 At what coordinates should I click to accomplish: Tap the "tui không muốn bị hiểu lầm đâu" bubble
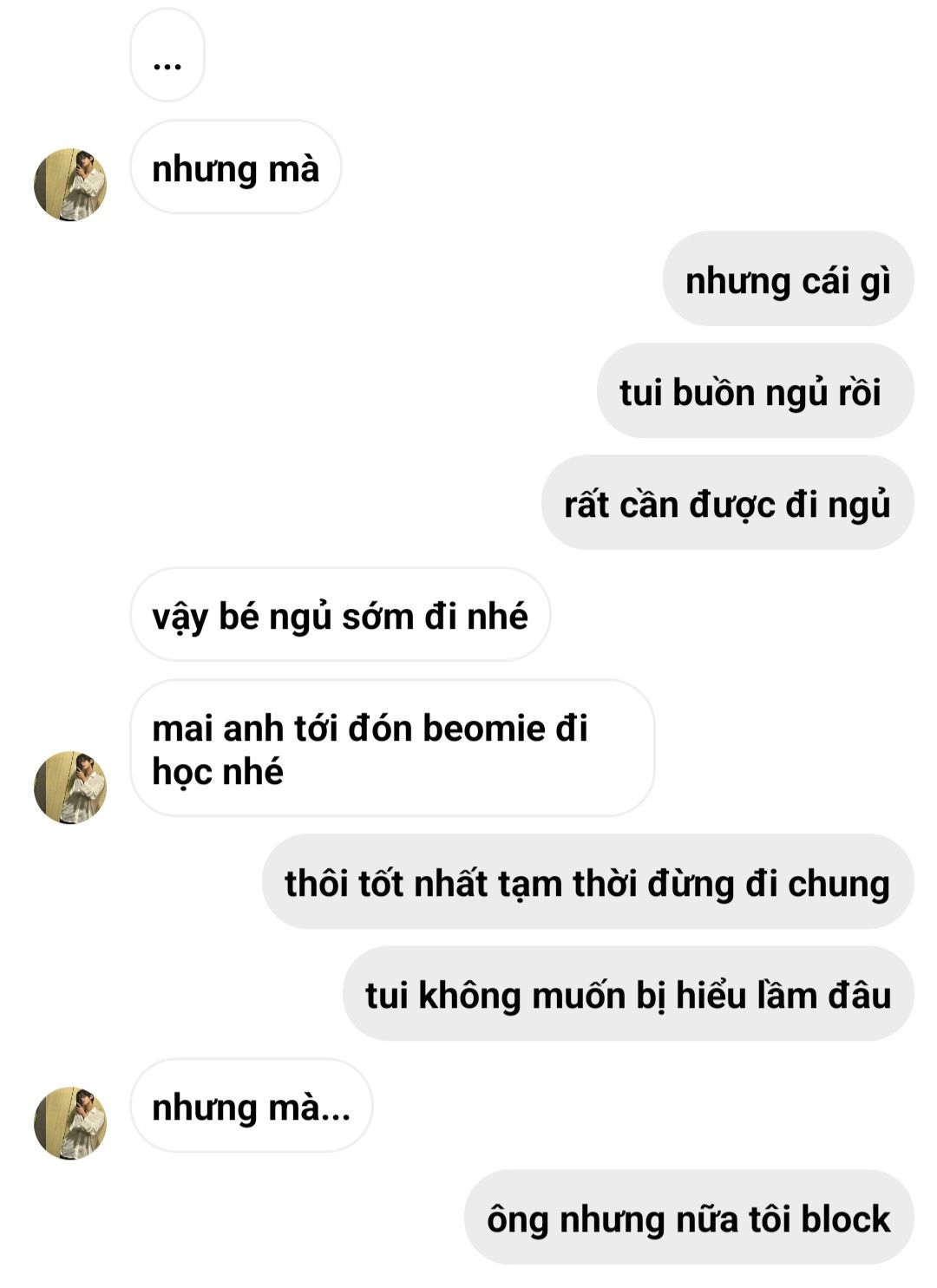coord(629,994)
